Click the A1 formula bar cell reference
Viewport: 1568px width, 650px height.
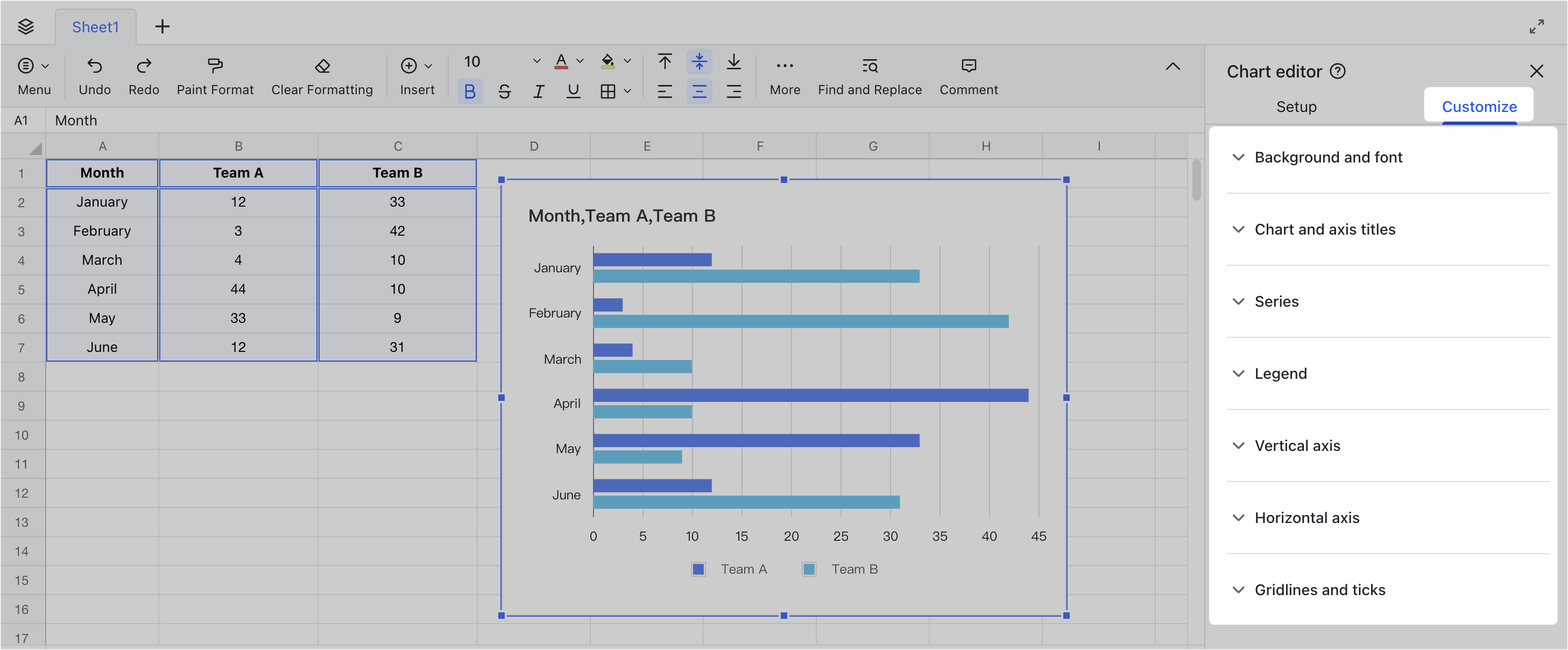pos(22,120)
